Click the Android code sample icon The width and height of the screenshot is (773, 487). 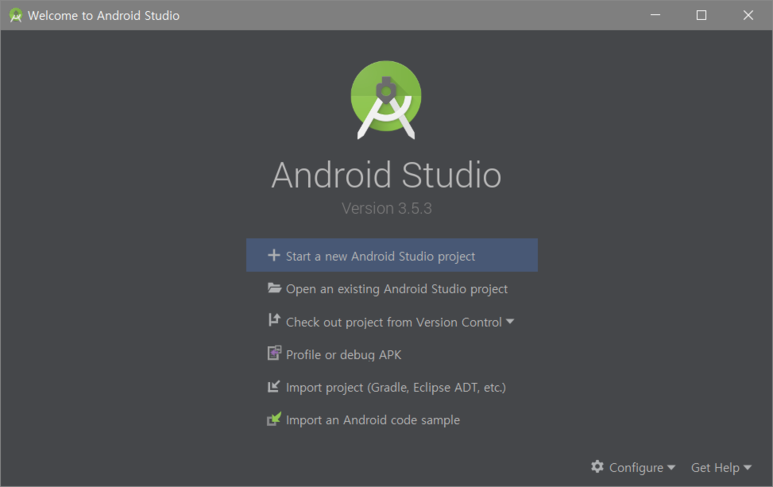(x=274, y=419)
